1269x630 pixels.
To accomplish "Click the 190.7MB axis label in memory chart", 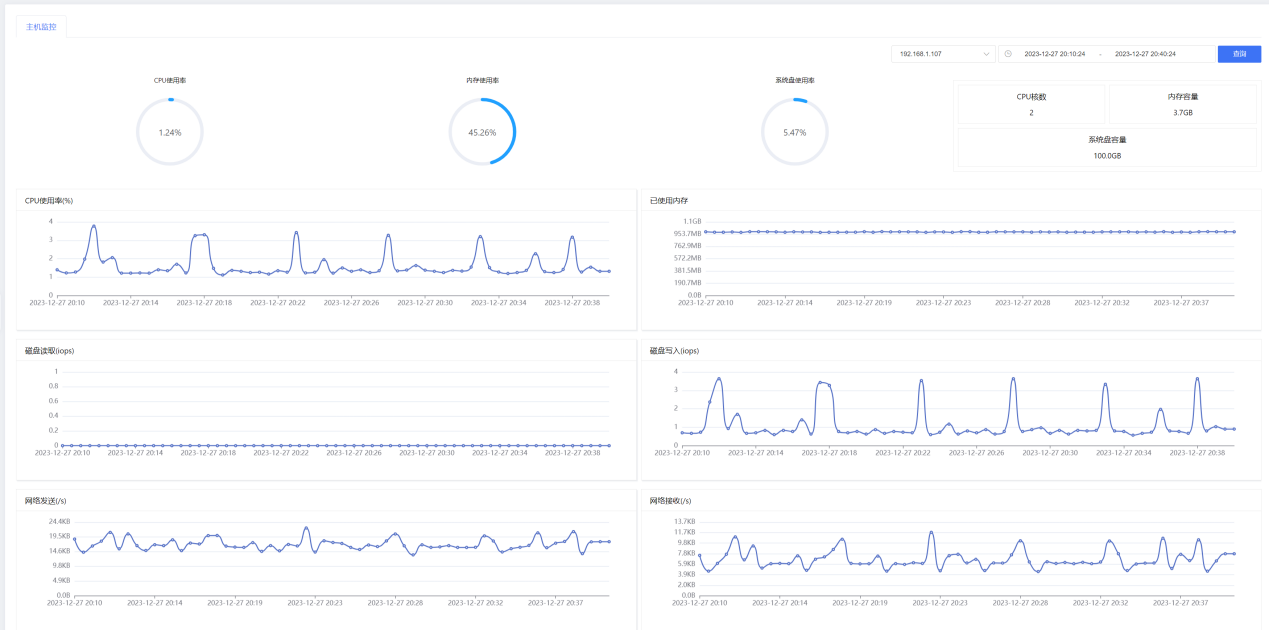I will (x=688, y=283).
